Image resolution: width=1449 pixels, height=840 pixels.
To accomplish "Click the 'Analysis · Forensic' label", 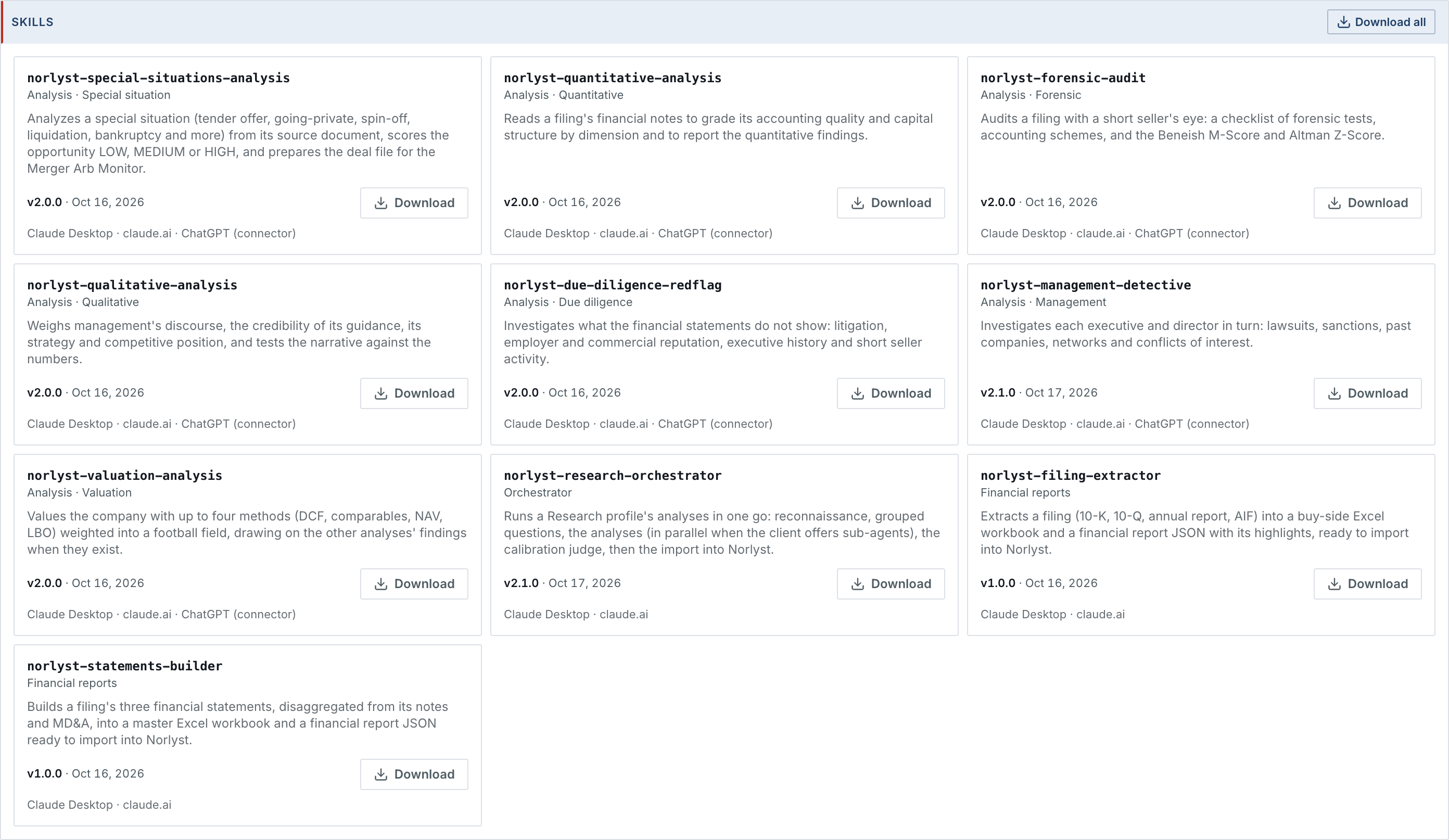I will click(1031, 95).
